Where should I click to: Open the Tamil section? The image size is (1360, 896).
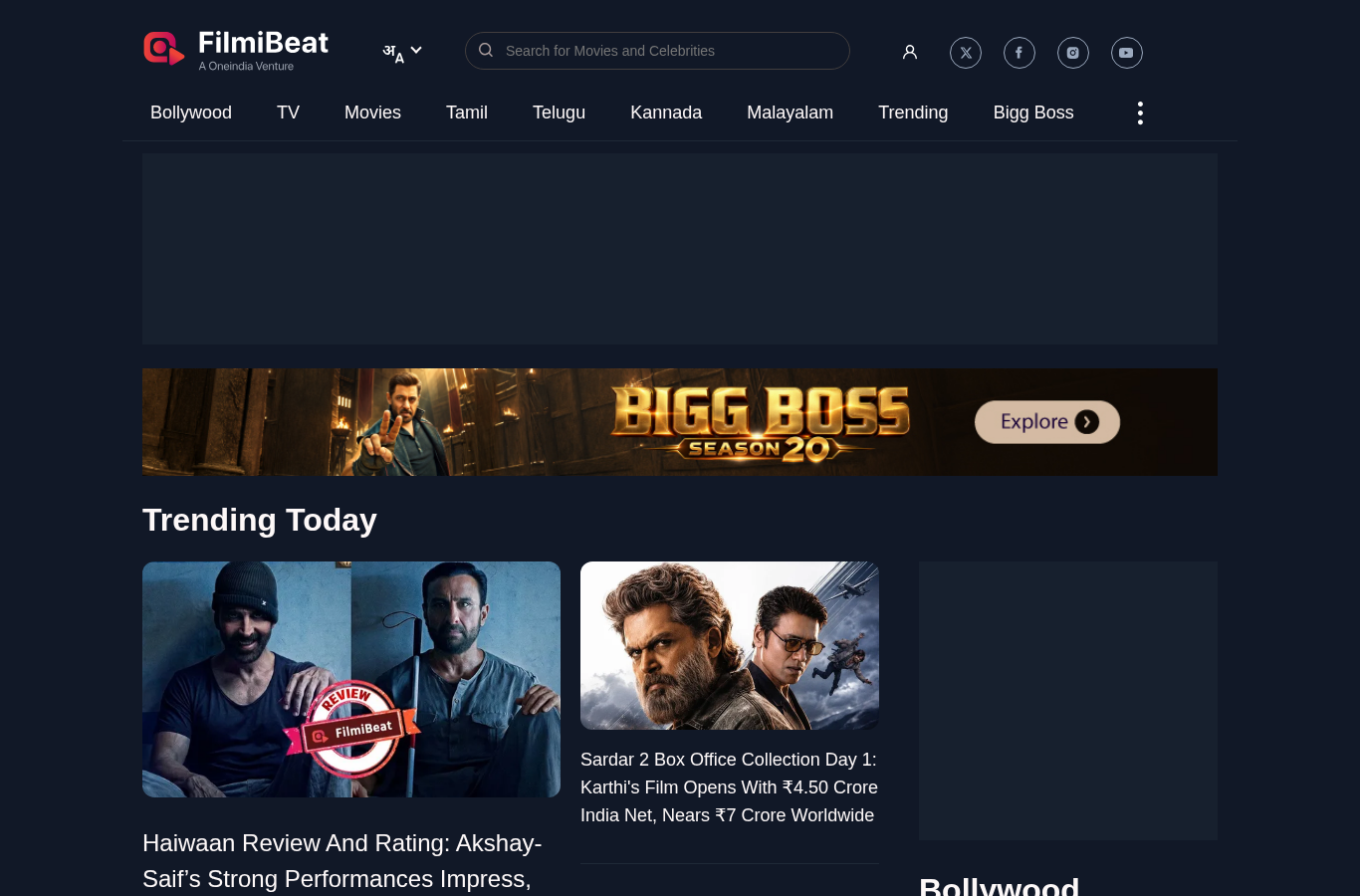tap(467, 112)
